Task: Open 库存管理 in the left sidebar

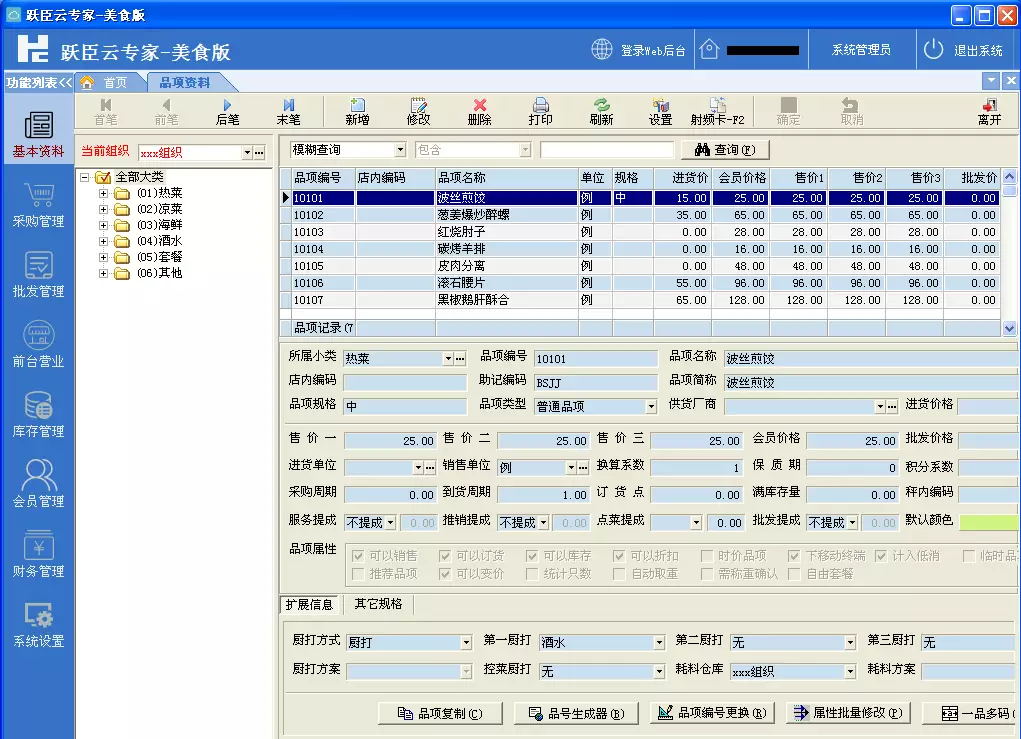Action: [x=38, y=414]
